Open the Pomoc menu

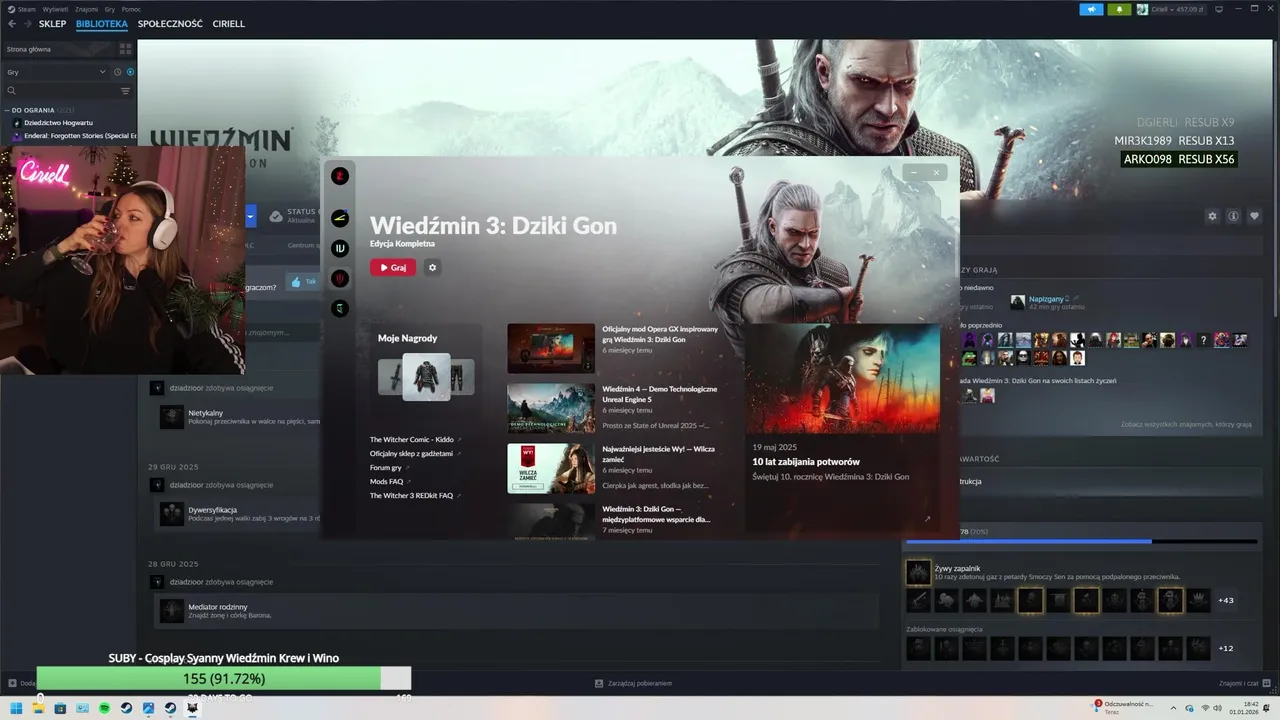click(x=131, y=9)
